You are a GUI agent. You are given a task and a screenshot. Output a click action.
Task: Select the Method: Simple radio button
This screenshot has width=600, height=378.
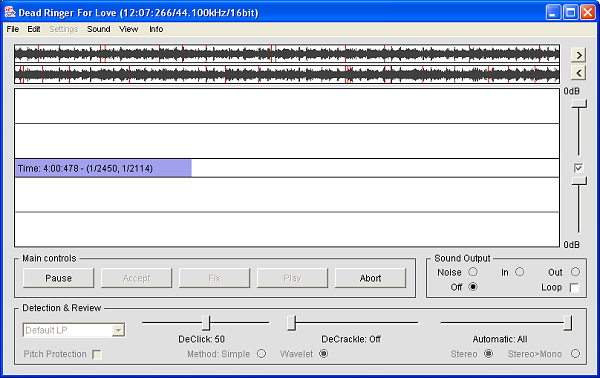(261, 354)
